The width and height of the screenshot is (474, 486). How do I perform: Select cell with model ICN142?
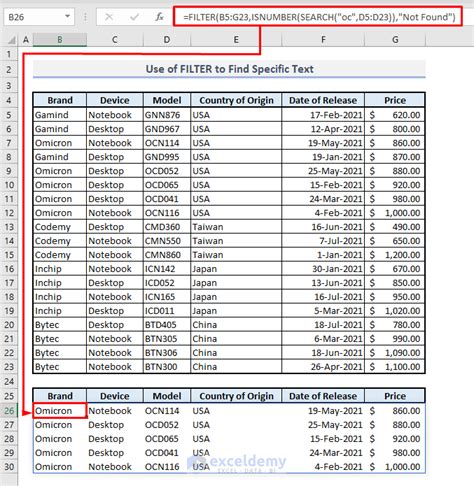(x=167, y=269)
